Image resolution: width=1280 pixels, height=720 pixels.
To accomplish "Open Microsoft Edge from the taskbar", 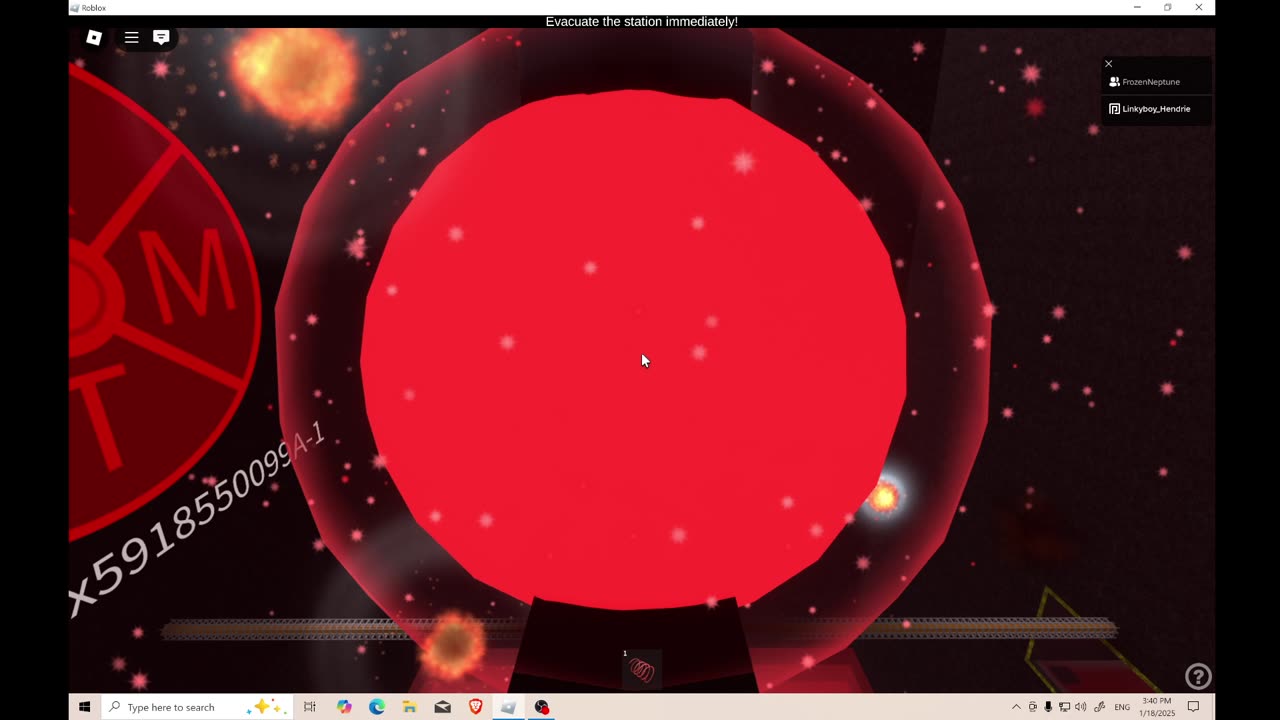I will (x=377, y=707).
